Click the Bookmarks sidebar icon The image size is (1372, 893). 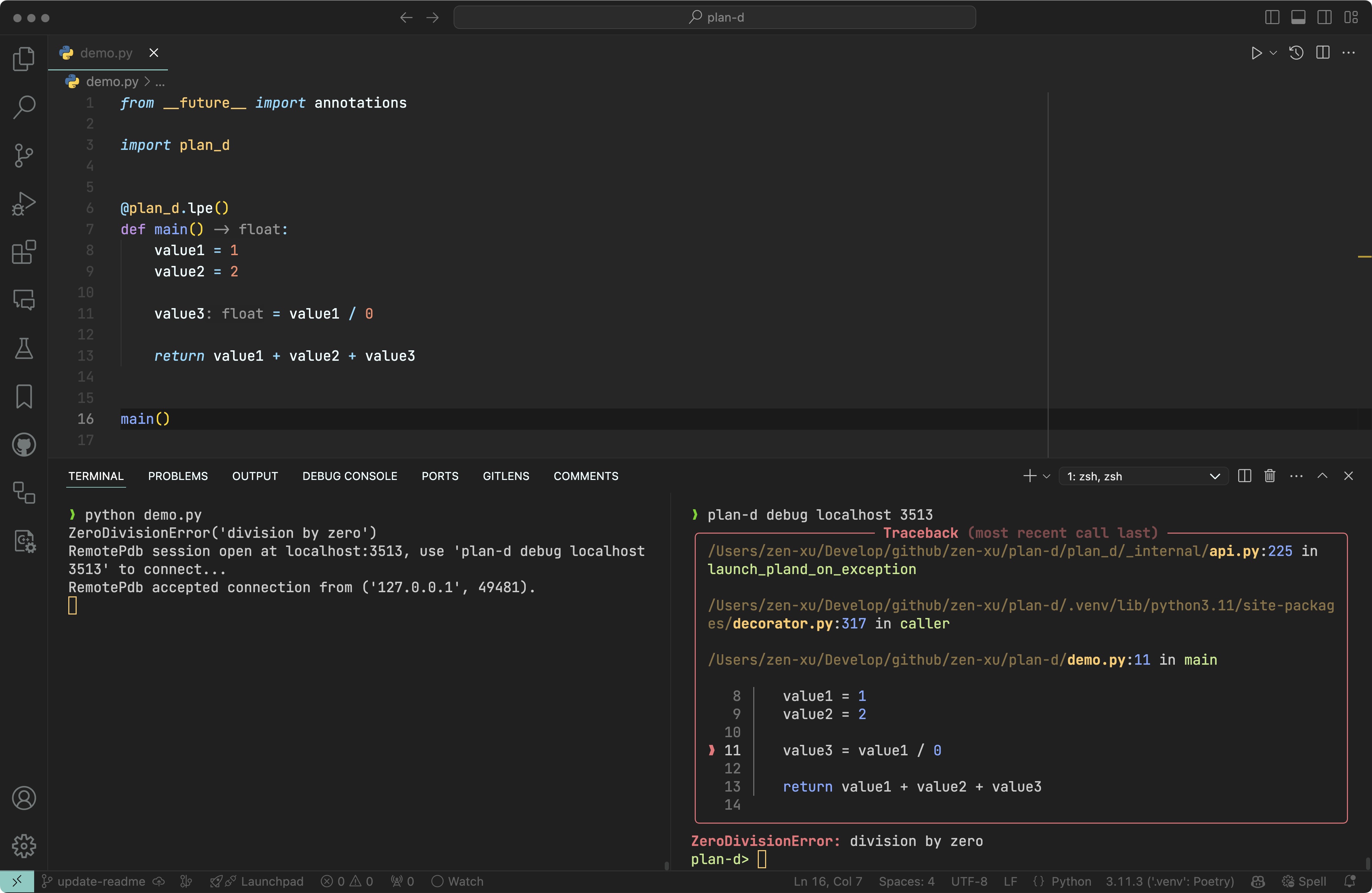click(24, 397)
